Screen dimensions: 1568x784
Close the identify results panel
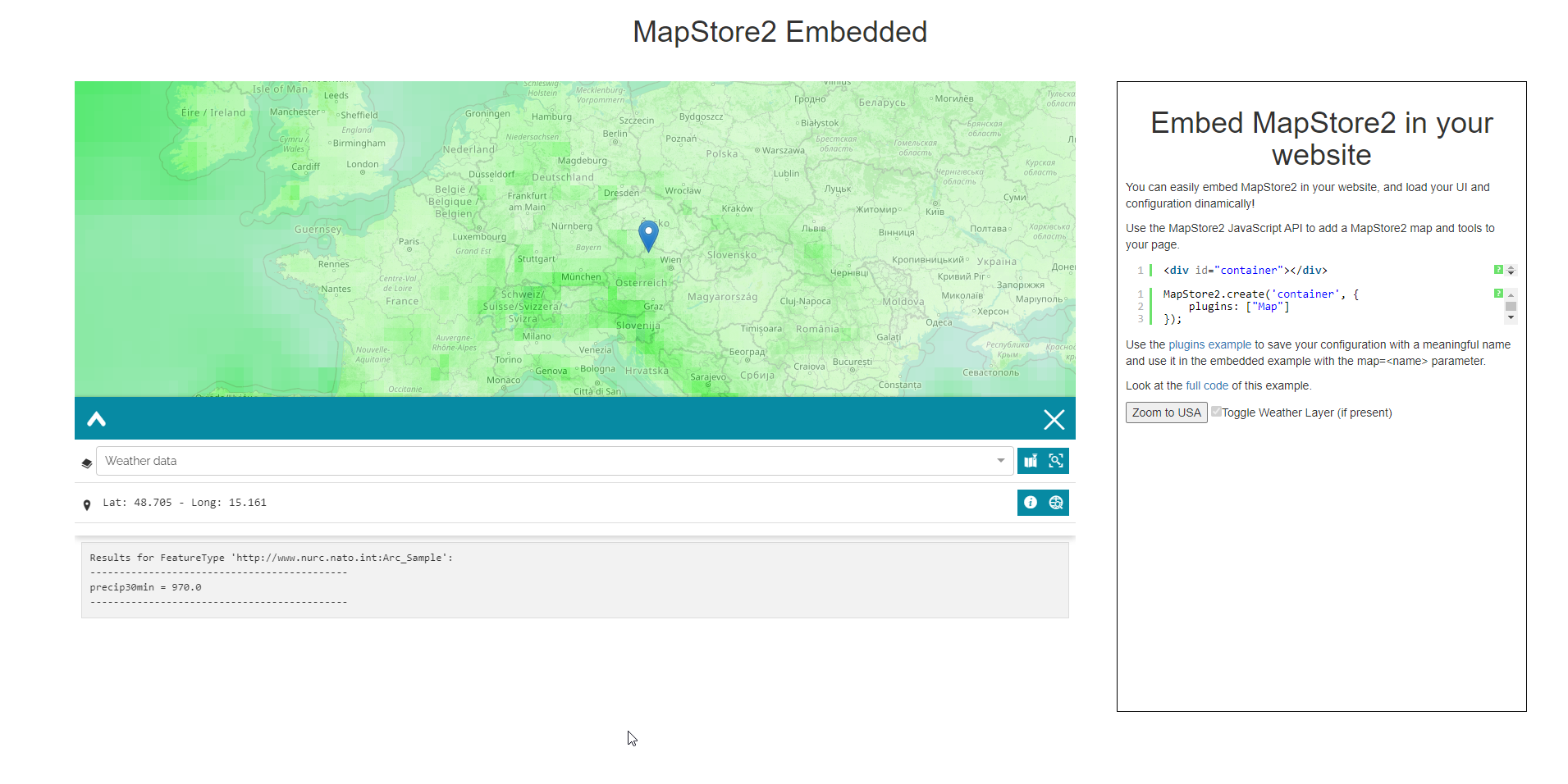point(1054,420)
